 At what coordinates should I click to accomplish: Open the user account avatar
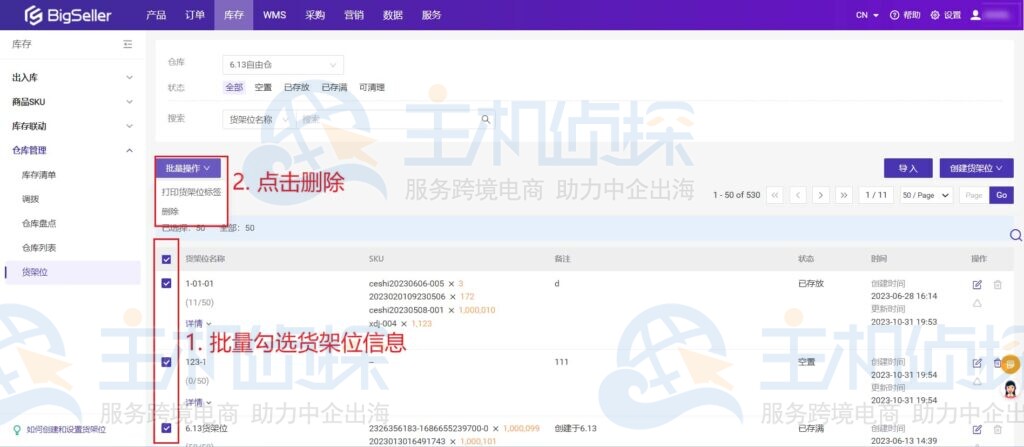point(975,15)
